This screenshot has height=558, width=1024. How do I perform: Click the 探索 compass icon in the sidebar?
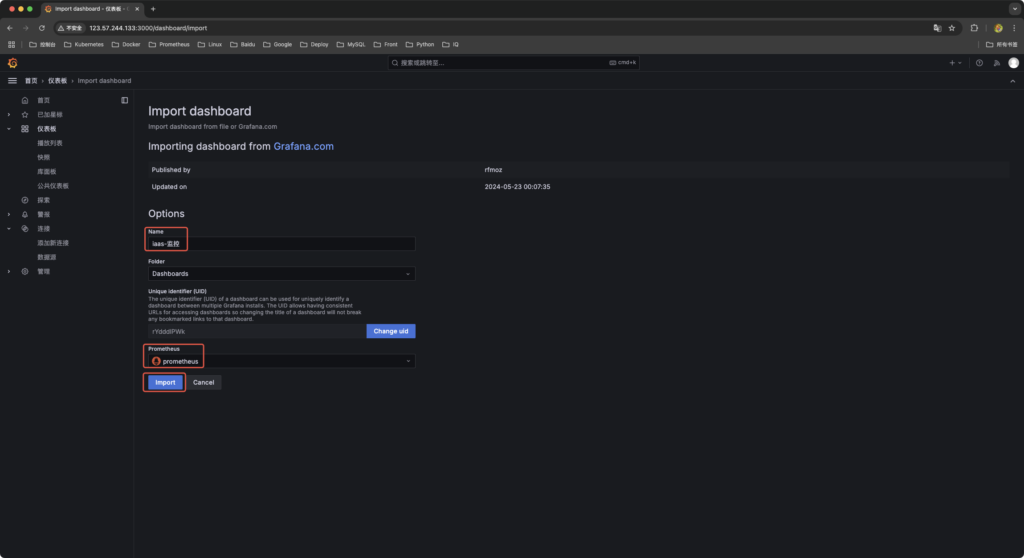tap(25, 200)
